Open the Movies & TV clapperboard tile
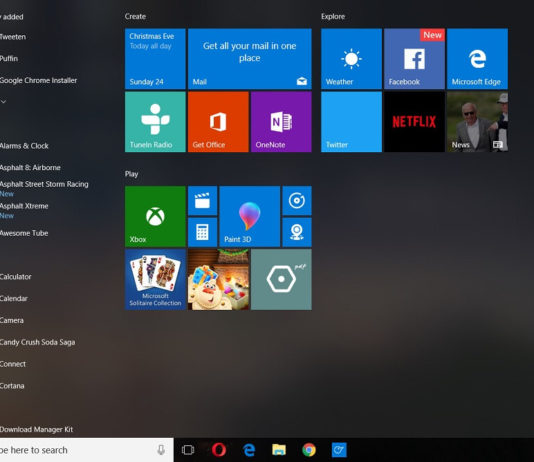Image resolution: width=534 pixels, height=462 pixels. click(203, 201)
